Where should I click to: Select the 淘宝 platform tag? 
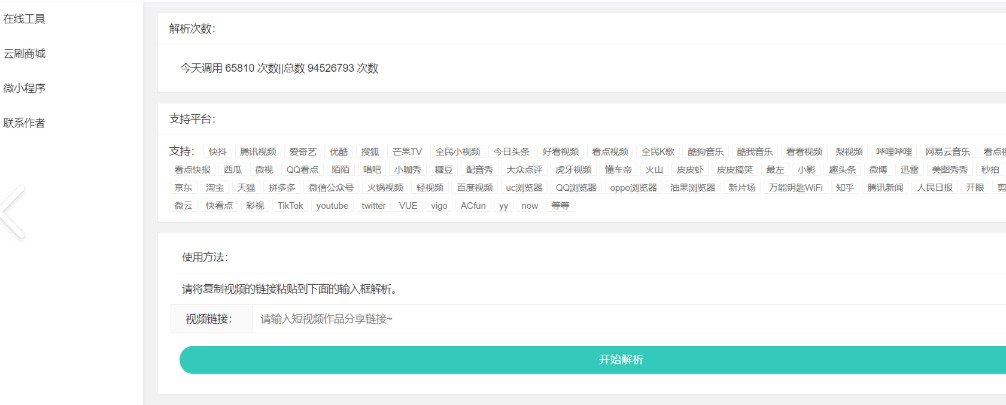pyautogui.click(x=214, y=187)
